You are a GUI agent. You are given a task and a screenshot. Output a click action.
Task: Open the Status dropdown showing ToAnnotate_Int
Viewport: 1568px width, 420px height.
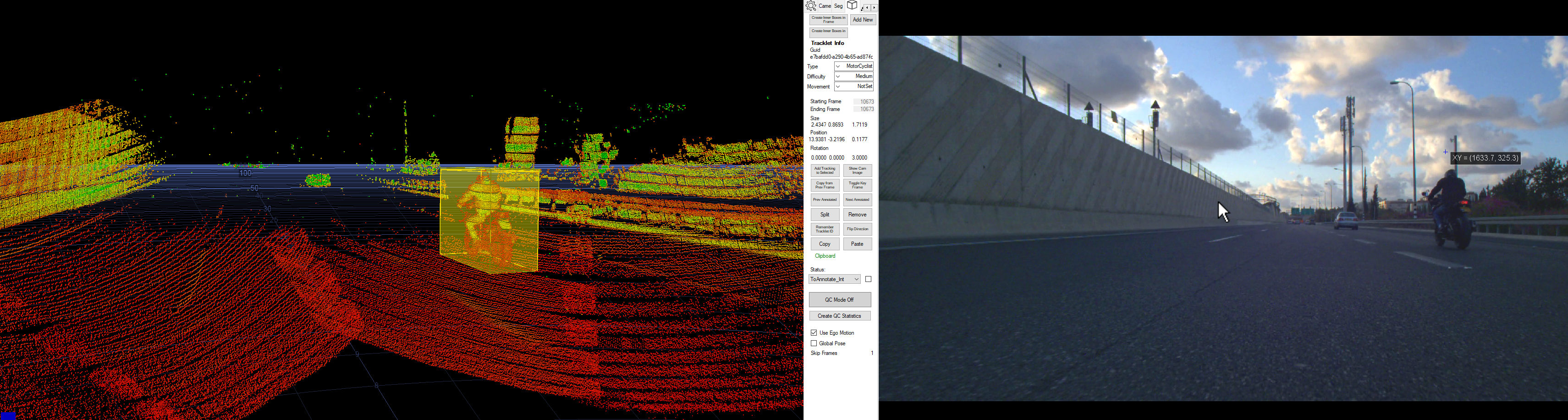(836, 279)
